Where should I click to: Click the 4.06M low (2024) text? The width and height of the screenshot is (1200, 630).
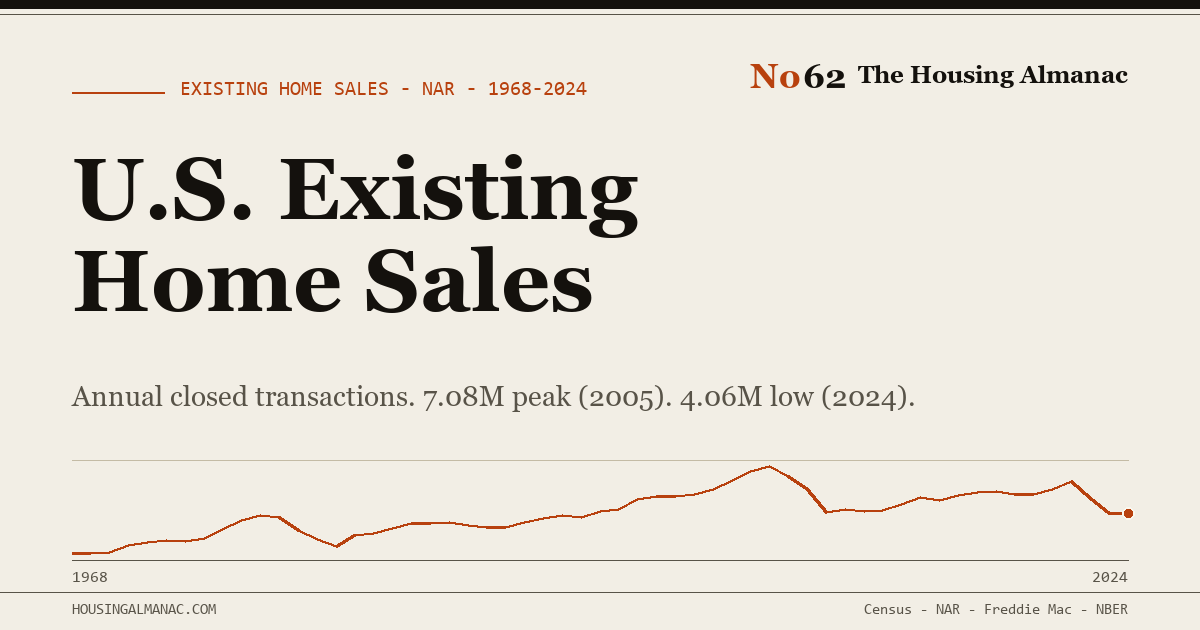pos(797,397)
